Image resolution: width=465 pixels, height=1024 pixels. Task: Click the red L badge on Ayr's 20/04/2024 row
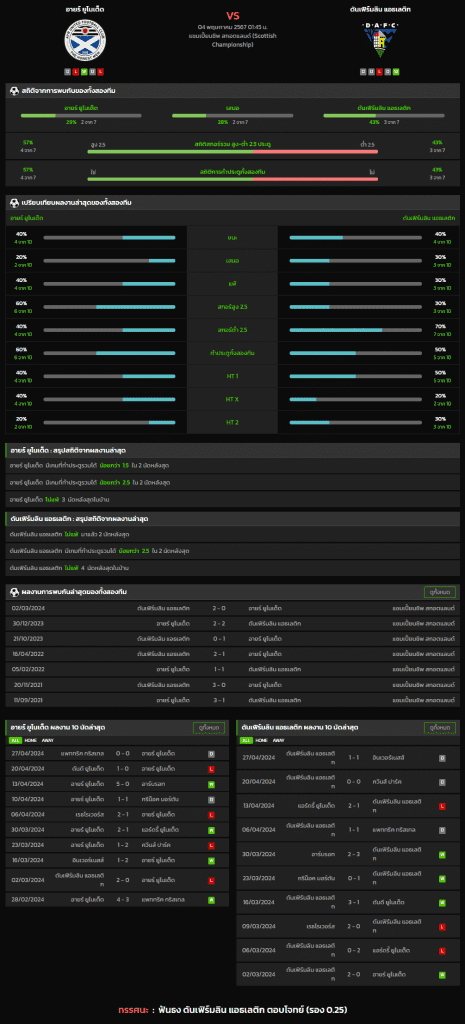(211, 769)
